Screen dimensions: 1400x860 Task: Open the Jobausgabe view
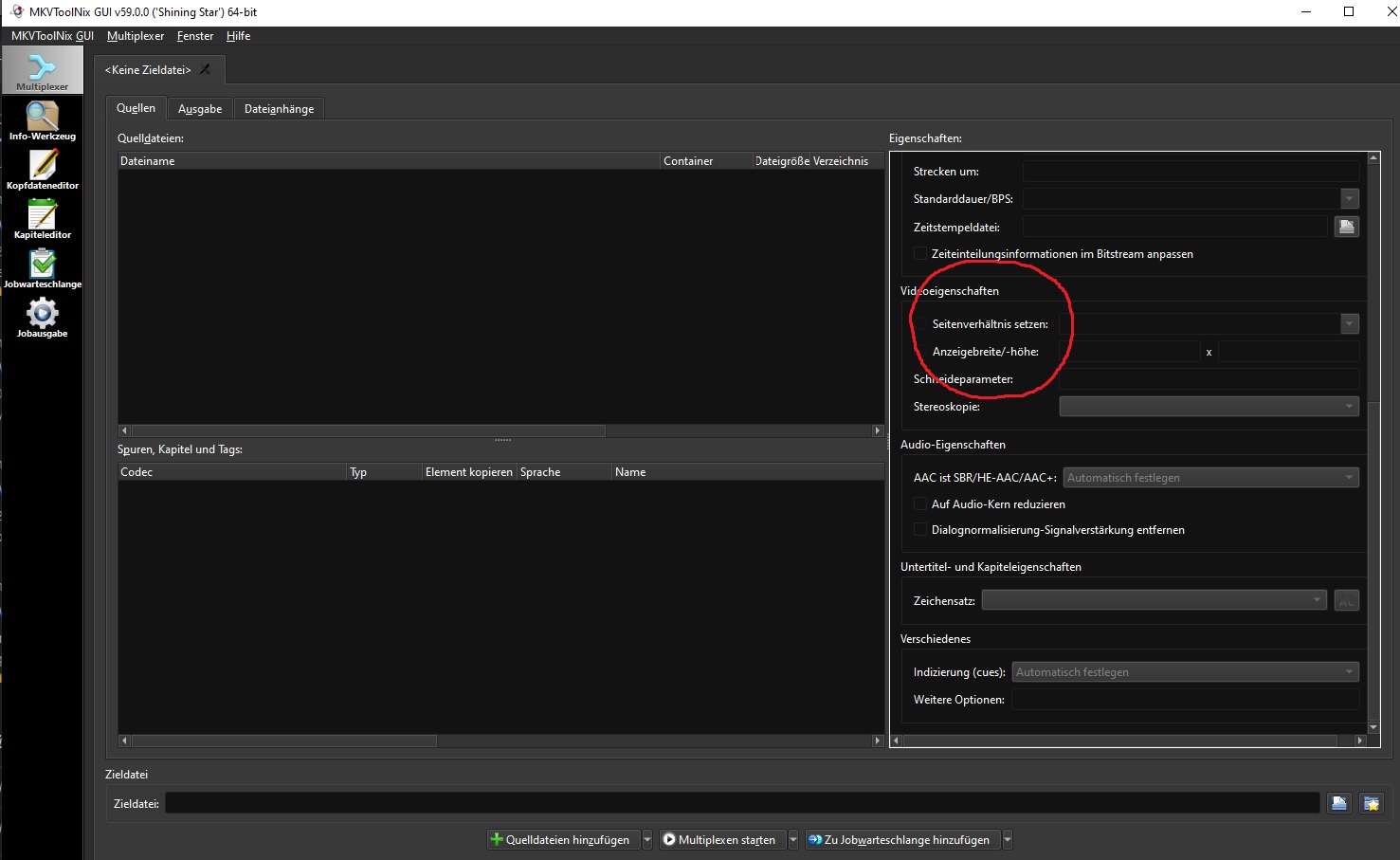(x=42, y=318)
